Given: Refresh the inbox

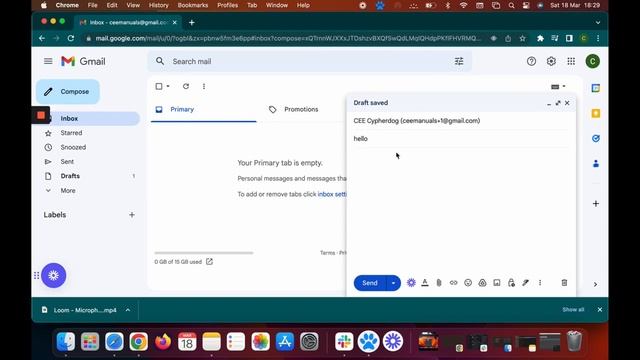Looking at the screenshot, I should tap(186, 86).
